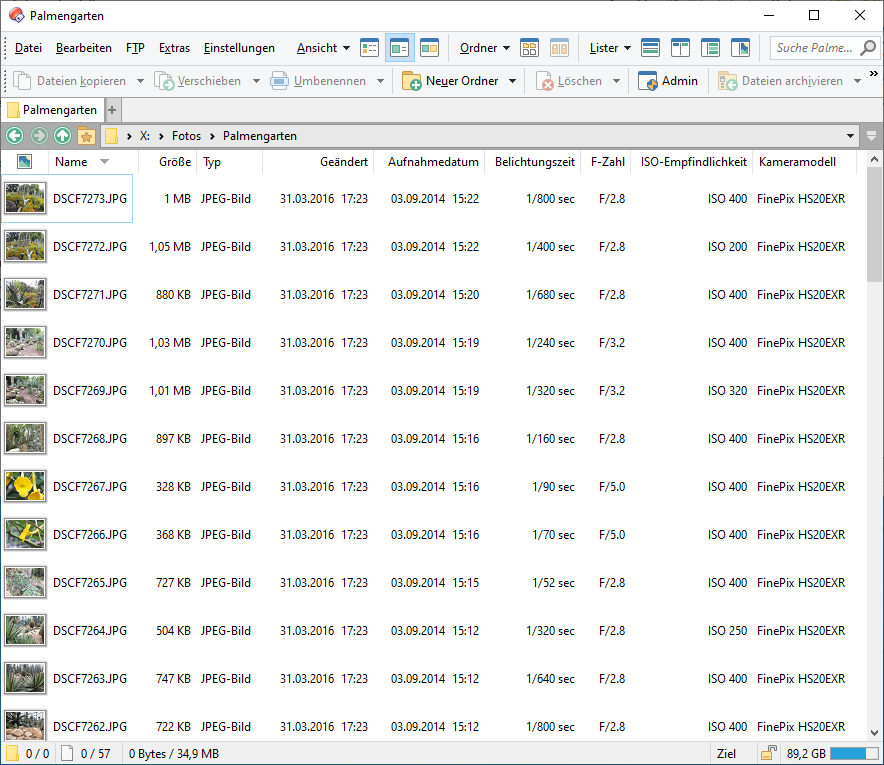Click the Verschieben button

(x=198, y=81)
